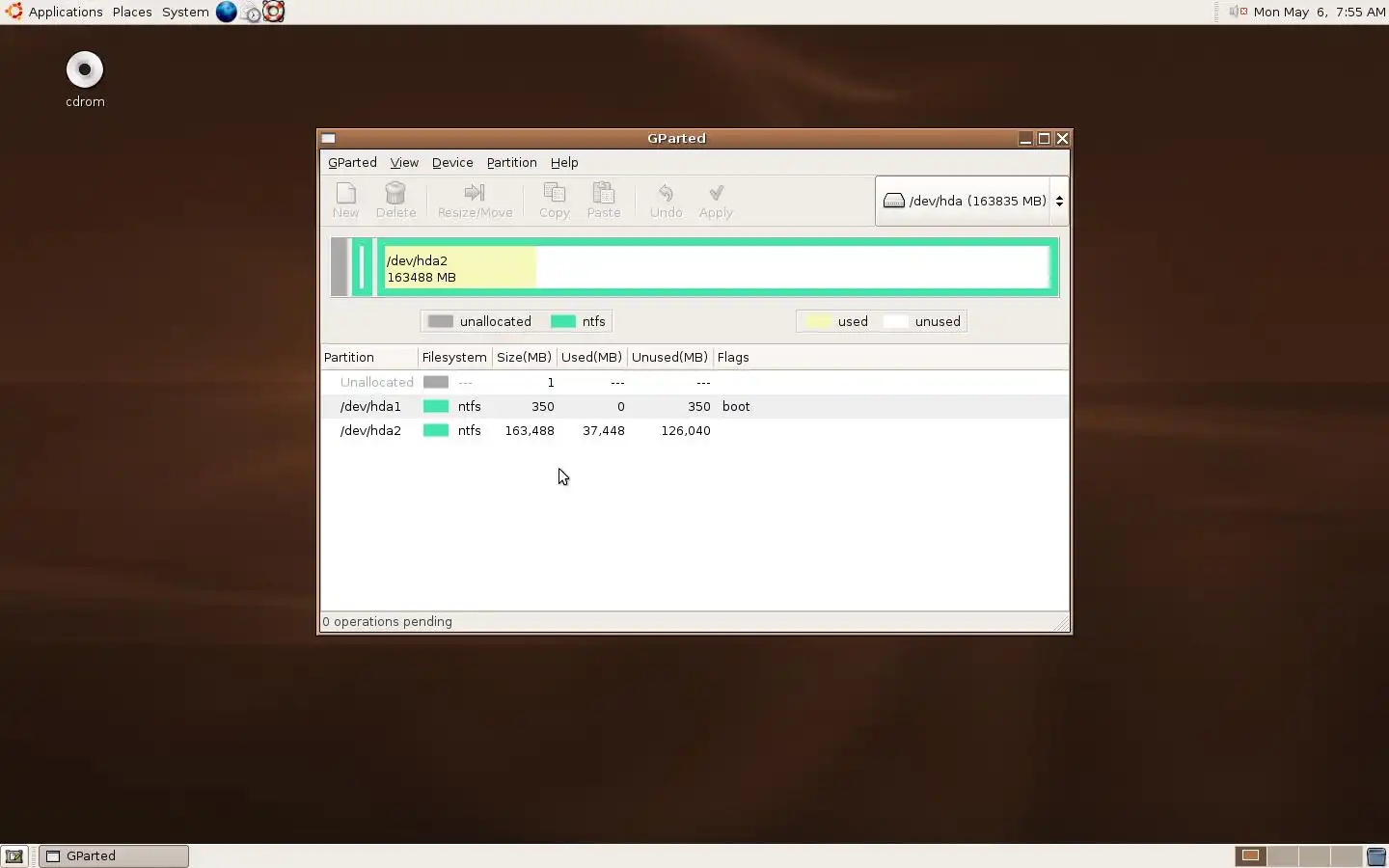Click the Paste toolbar icon

coord(604,201)
